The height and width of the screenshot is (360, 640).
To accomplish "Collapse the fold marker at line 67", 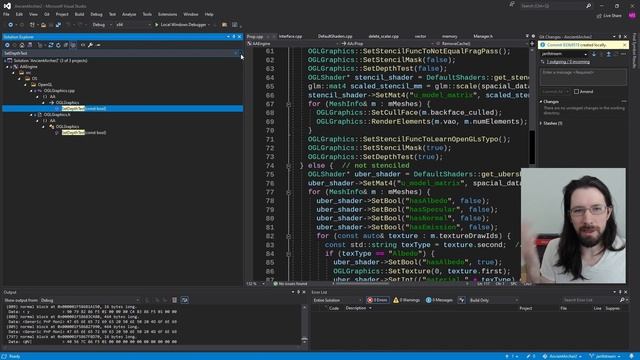I will click(x=289, y=104).
